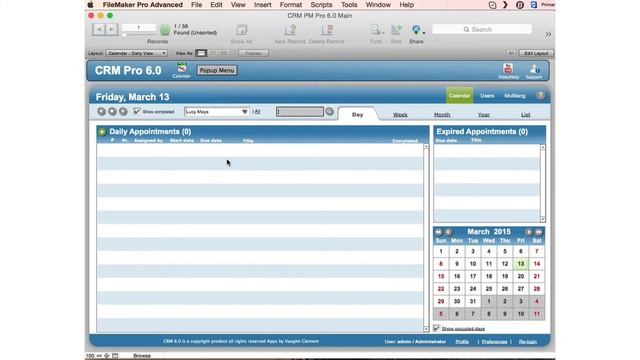Open the Users tab
The width and height of the screenshot is (640, 360).
[x=487, y=96]
